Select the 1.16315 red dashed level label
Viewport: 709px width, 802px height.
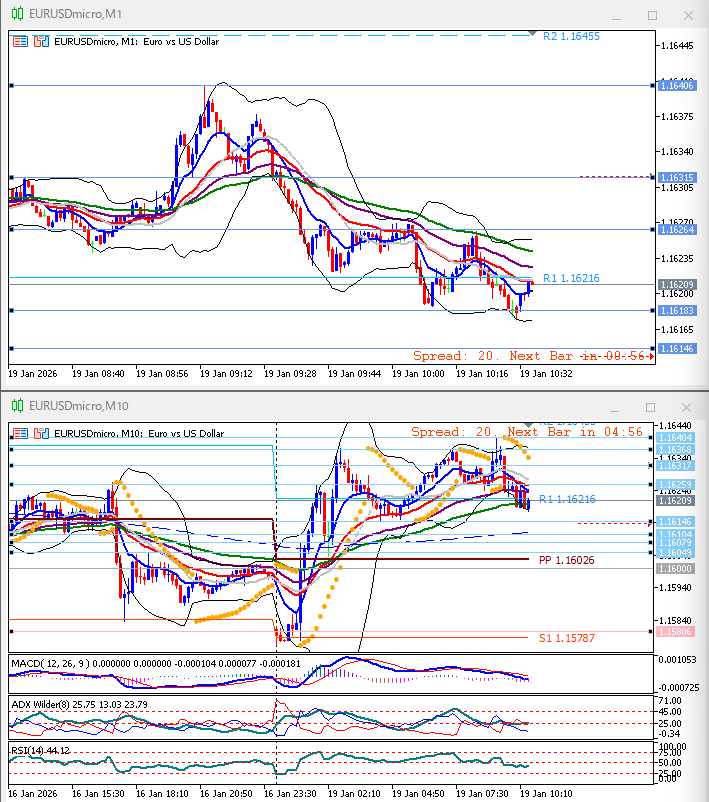pyautogui.click(x=677, y=177)
